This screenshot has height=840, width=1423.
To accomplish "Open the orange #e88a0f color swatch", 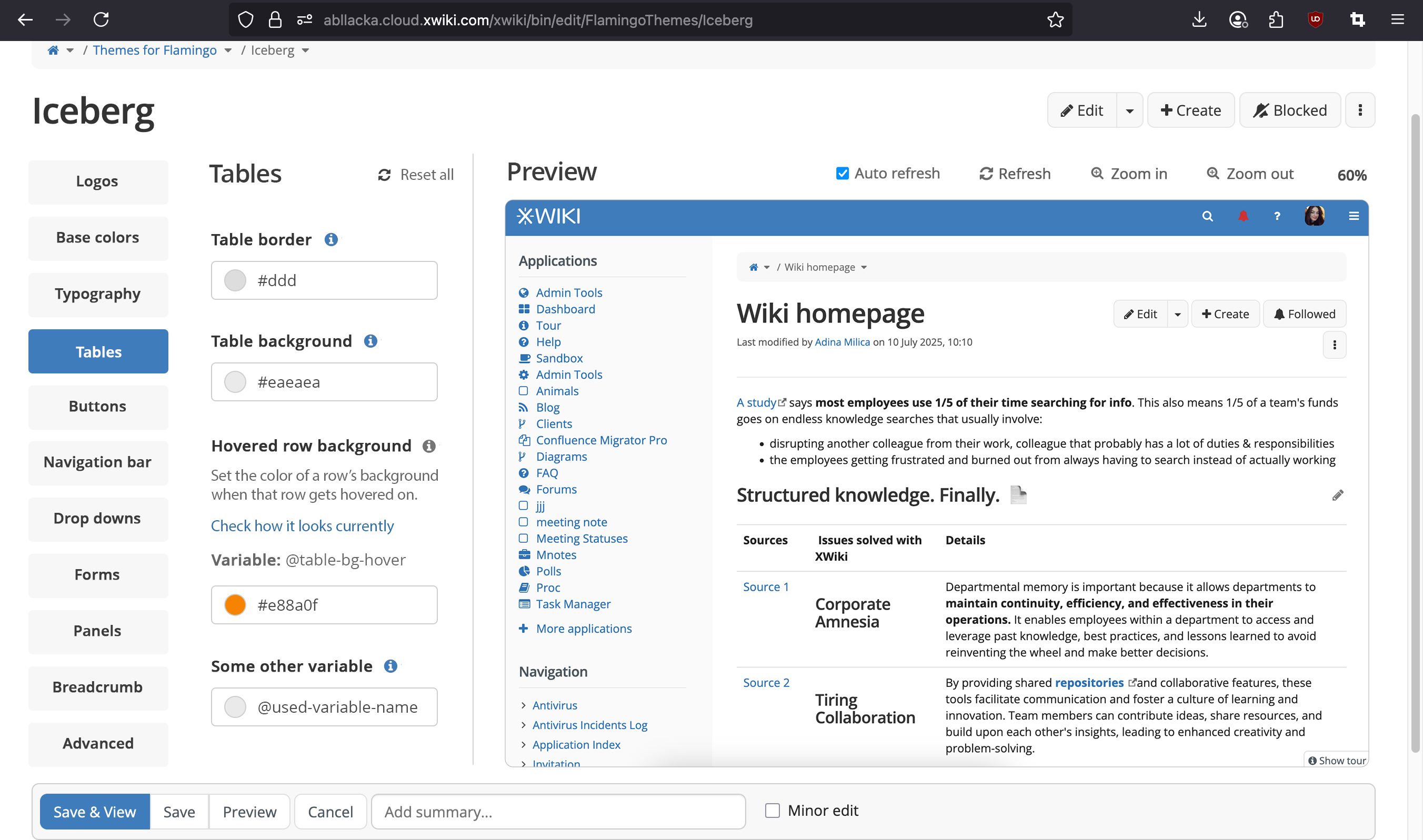I will click(x=235, y=604).
